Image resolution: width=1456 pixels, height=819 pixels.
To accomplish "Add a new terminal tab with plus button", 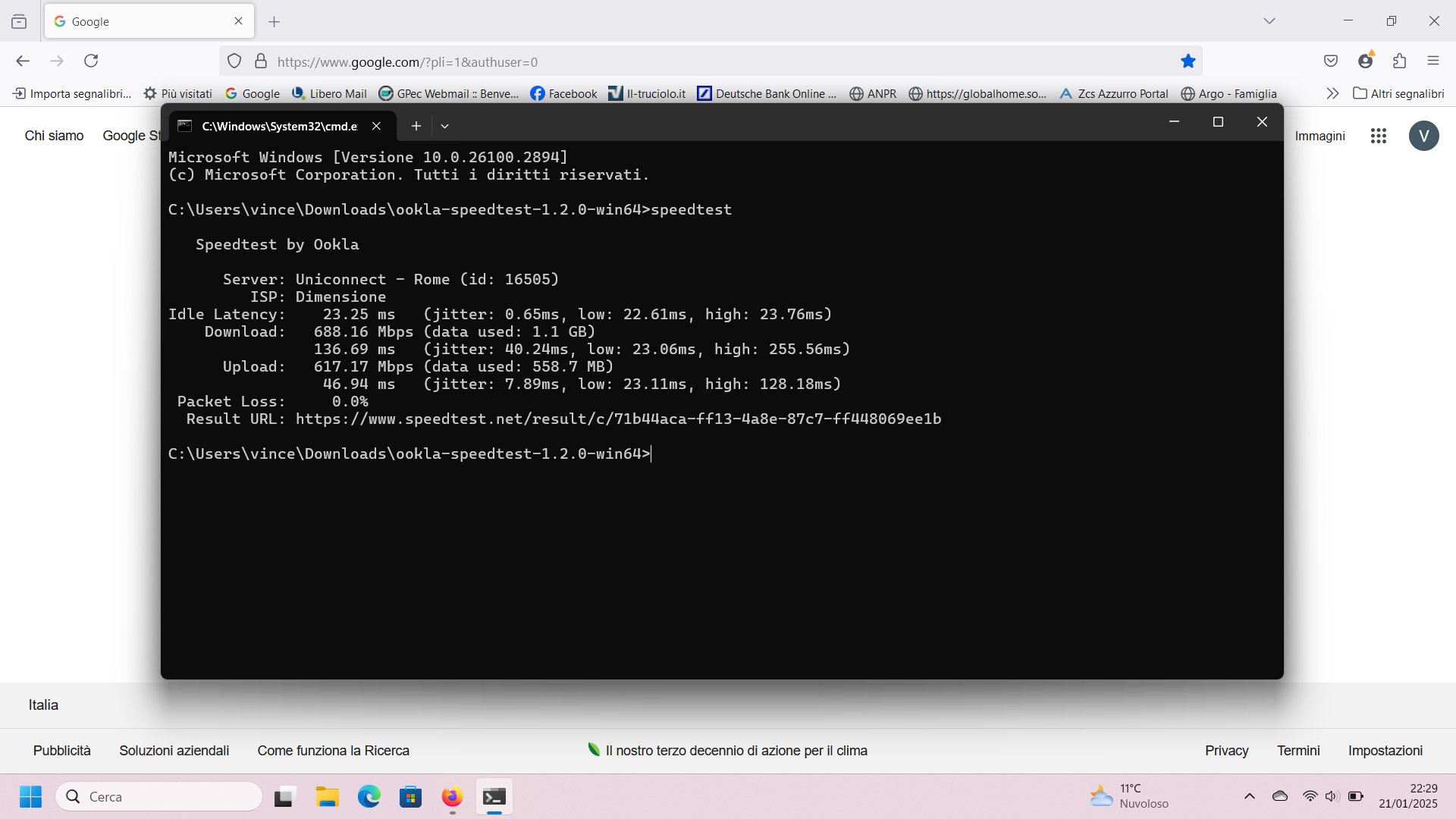I will tap(416, 126).
